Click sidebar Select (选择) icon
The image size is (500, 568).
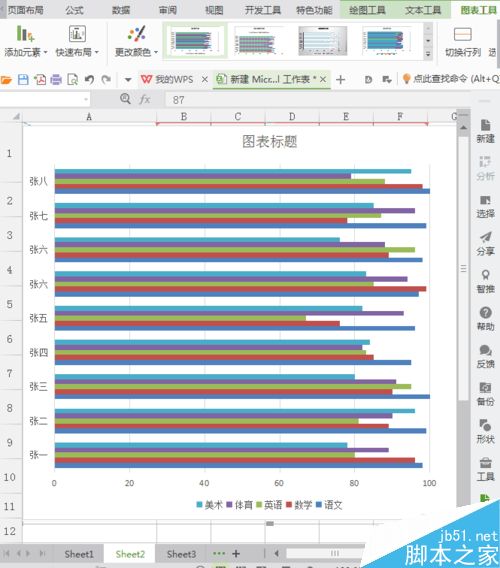coord(485,200)
